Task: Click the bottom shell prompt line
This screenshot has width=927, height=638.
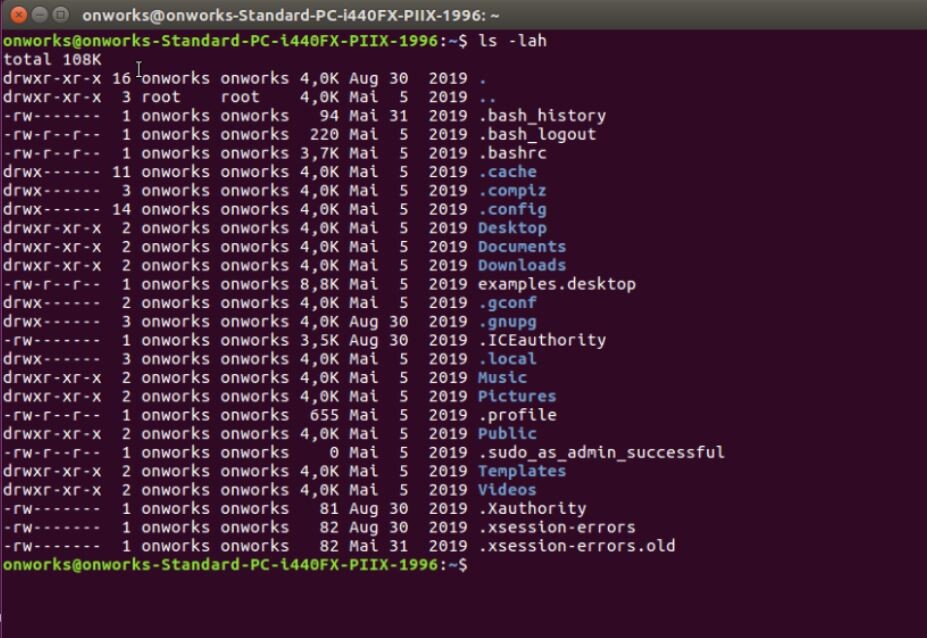Action: point(235,565)
